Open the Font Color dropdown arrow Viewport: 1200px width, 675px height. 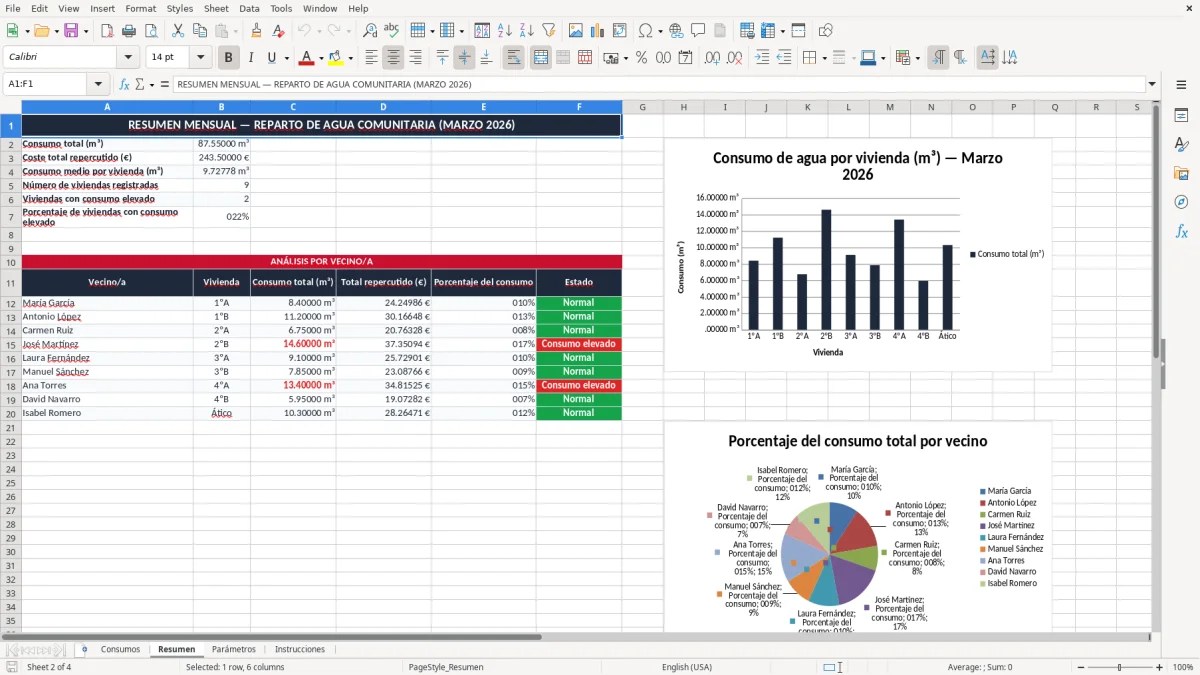(x=320, y=58)
